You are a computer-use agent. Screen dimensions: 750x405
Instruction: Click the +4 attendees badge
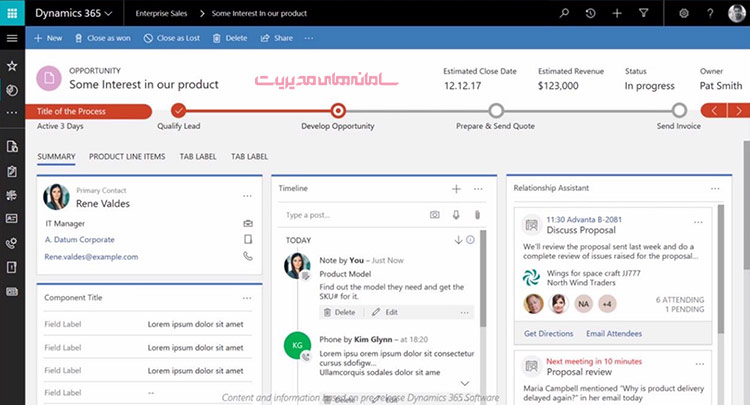pos(607,304)
